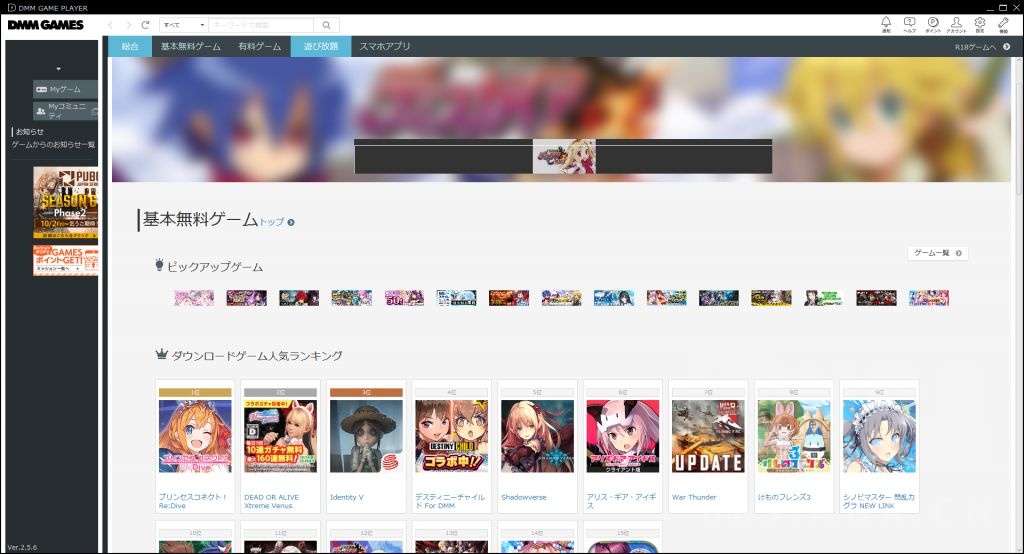The width and height of the screenshot is (1024, 554).
Task: Open the notifications bell icon
Action: [886, 25]
